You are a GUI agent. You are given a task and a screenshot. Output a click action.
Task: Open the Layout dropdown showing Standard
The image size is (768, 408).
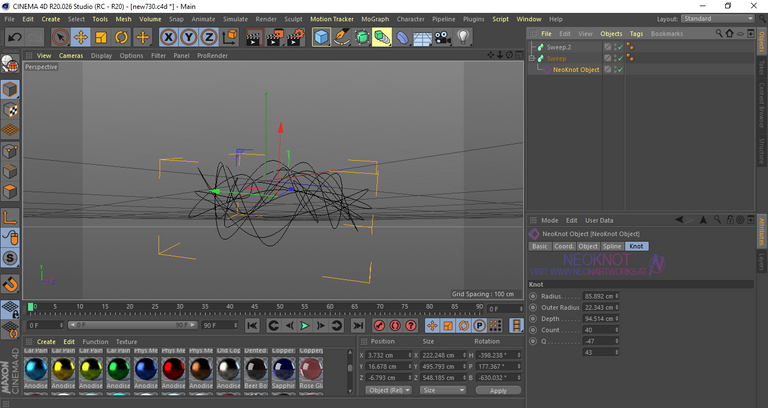pos(718,19)
